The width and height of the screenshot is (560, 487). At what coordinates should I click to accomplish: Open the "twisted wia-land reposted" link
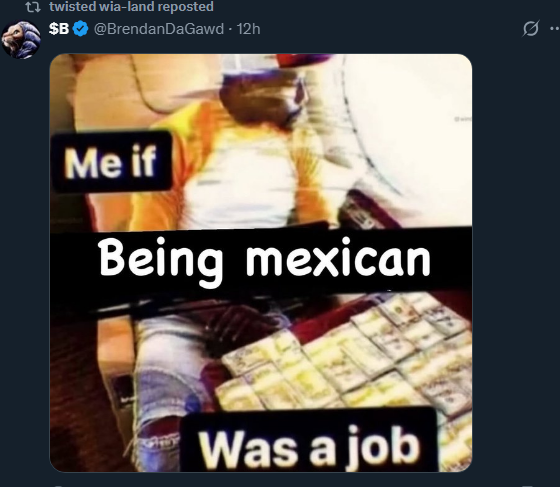pos(131,7)
